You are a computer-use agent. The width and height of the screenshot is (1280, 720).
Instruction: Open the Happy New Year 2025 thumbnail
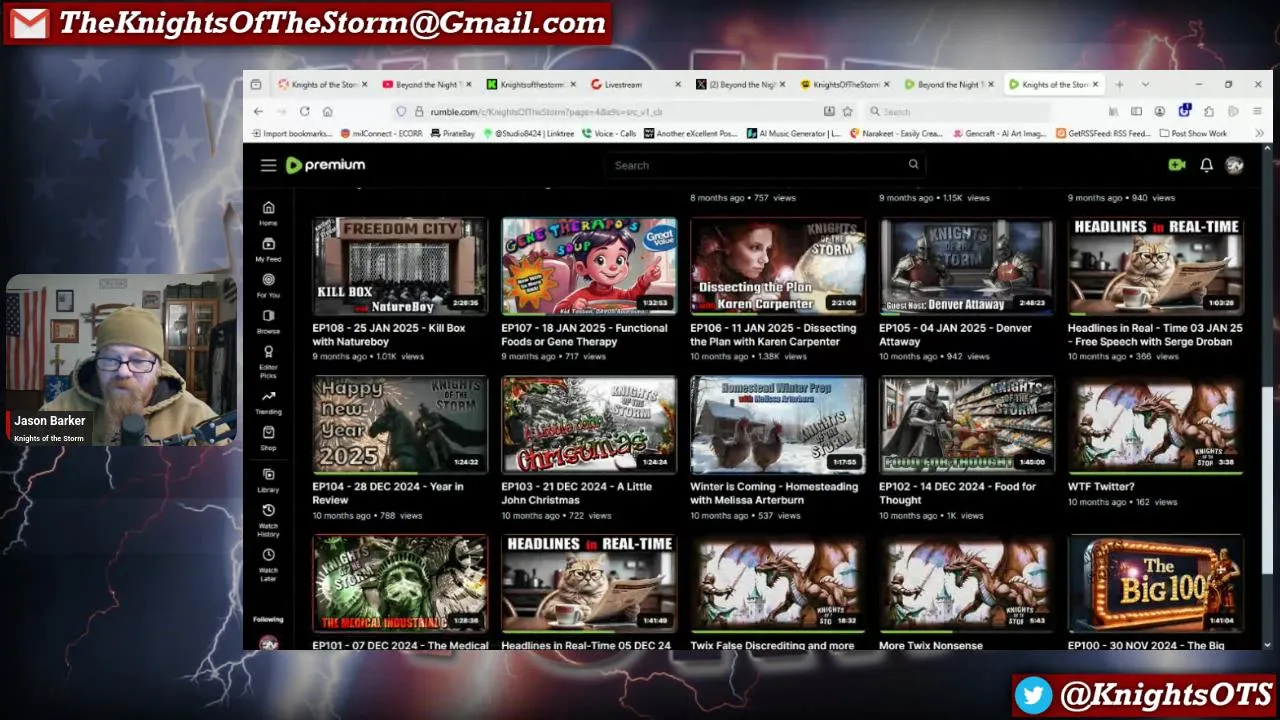(400, 425)
